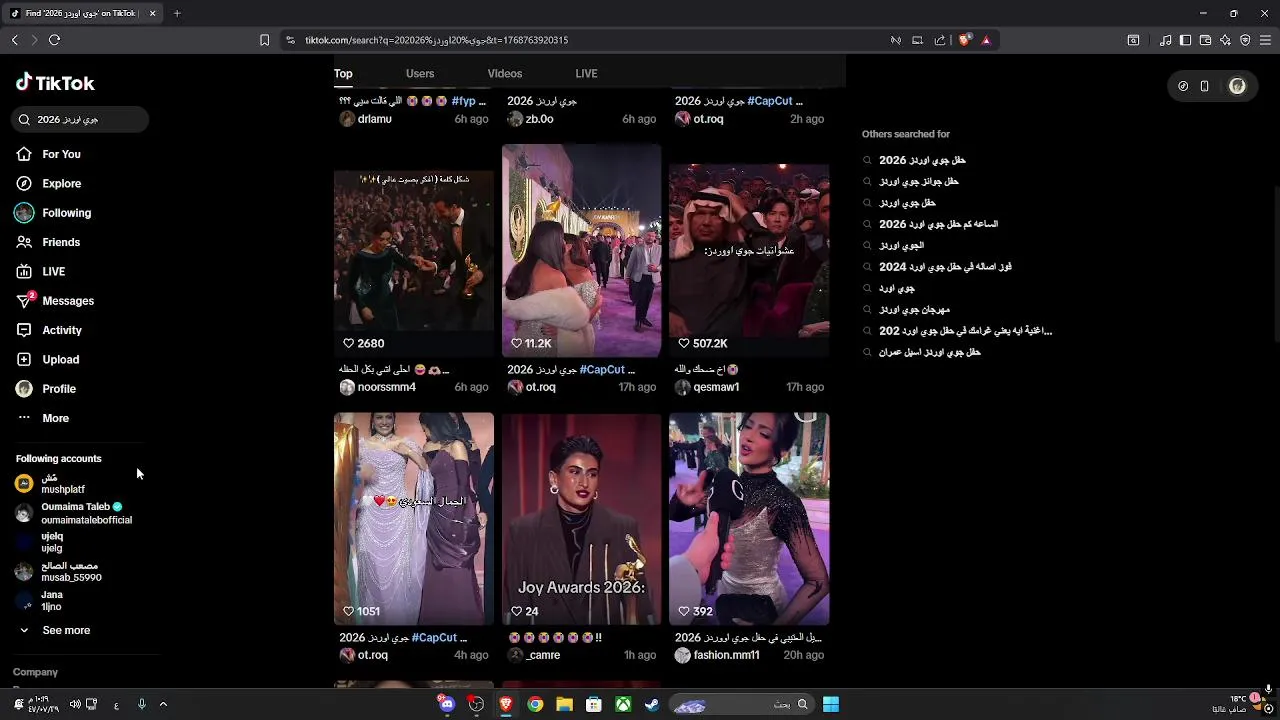
Task: Open the Windows Start button
Action: 831,704
